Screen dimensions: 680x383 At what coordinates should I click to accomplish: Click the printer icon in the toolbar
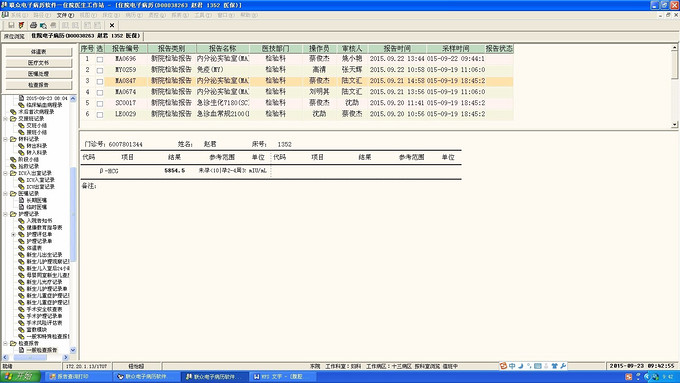pos(33,25)
